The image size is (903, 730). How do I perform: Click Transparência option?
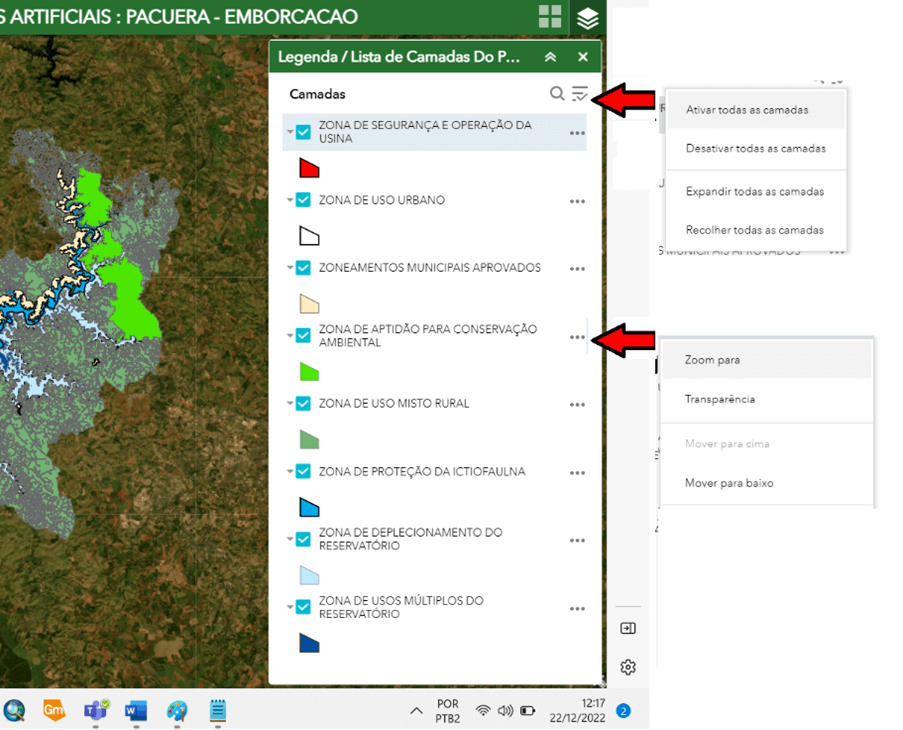(720, 399)
